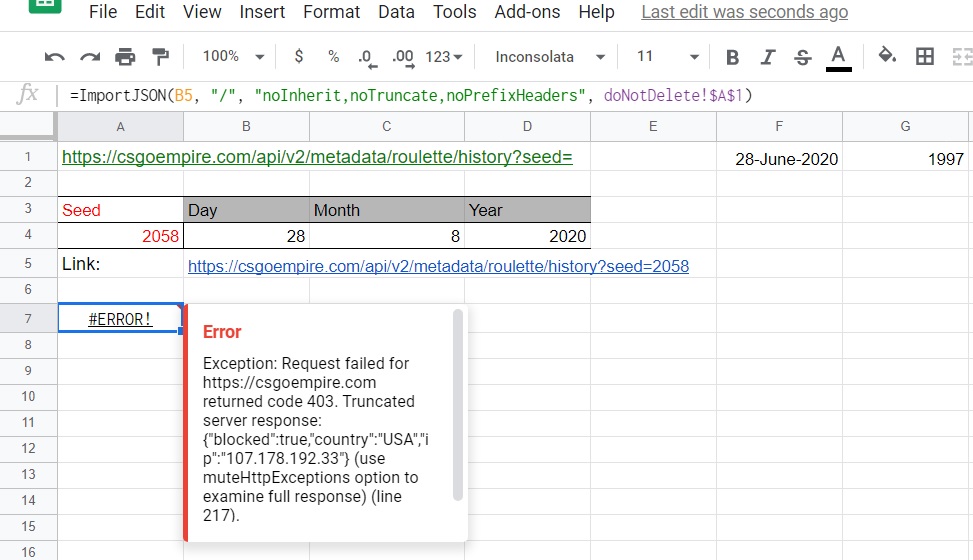Image resolution: width=973 pixels, height=560 pixels.
Task: Open the fill color bucket tool
Action: [x=887, y=57]
